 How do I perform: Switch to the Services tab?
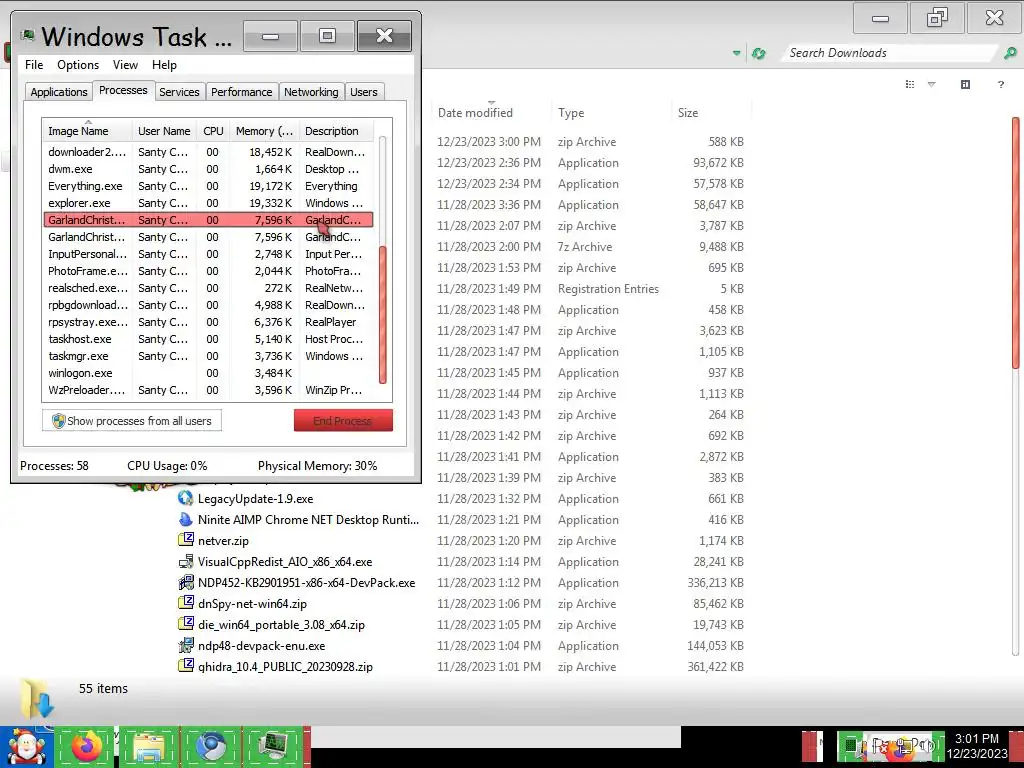179,92
